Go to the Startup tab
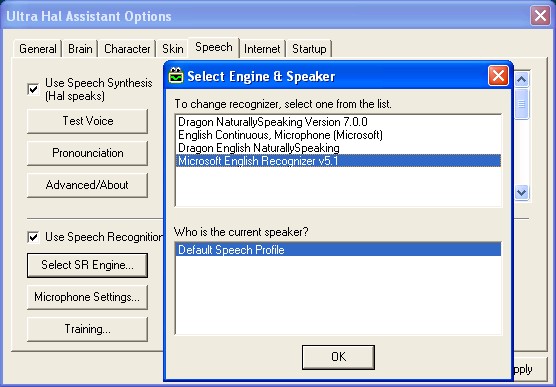 coord(309,49)
